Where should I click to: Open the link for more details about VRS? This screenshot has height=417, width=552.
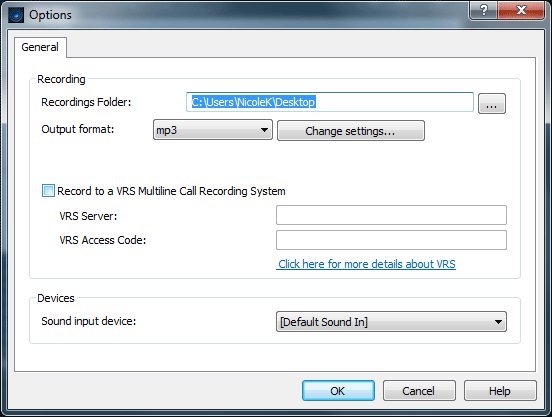(366, 264)
